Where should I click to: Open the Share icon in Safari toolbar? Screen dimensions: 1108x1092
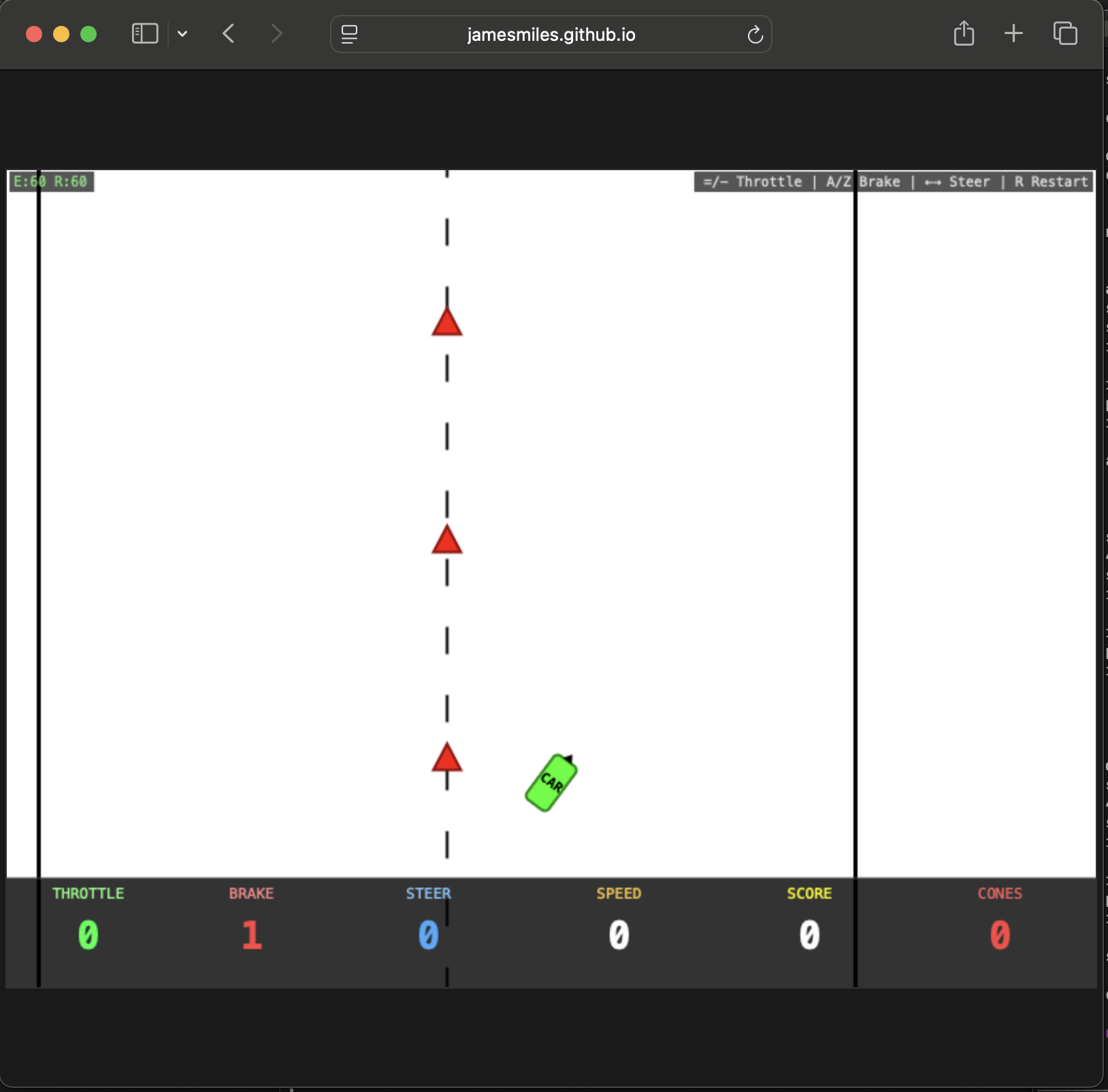pos(964,33)
